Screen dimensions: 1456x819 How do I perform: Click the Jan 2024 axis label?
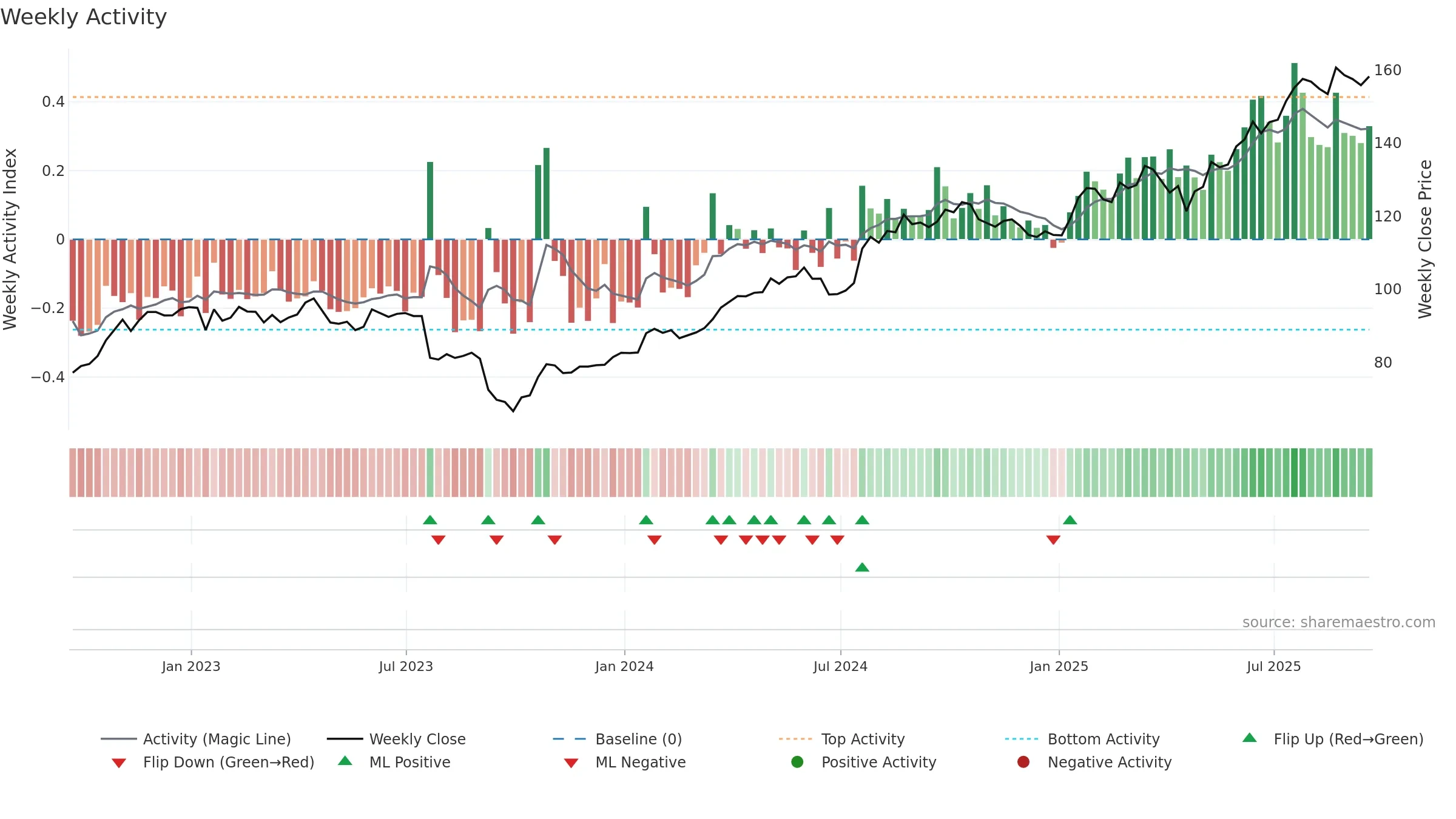pyautogui.click(x=624, y=667)
